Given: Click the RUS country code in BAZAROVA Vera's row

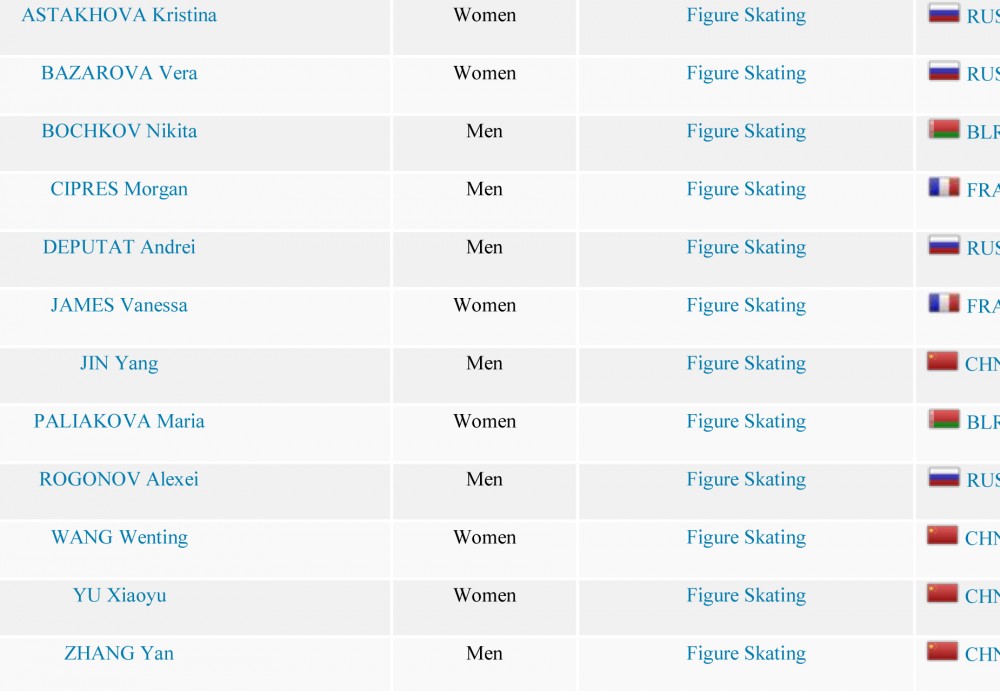Looking at the screenshot, I should (x=983, y=74).
